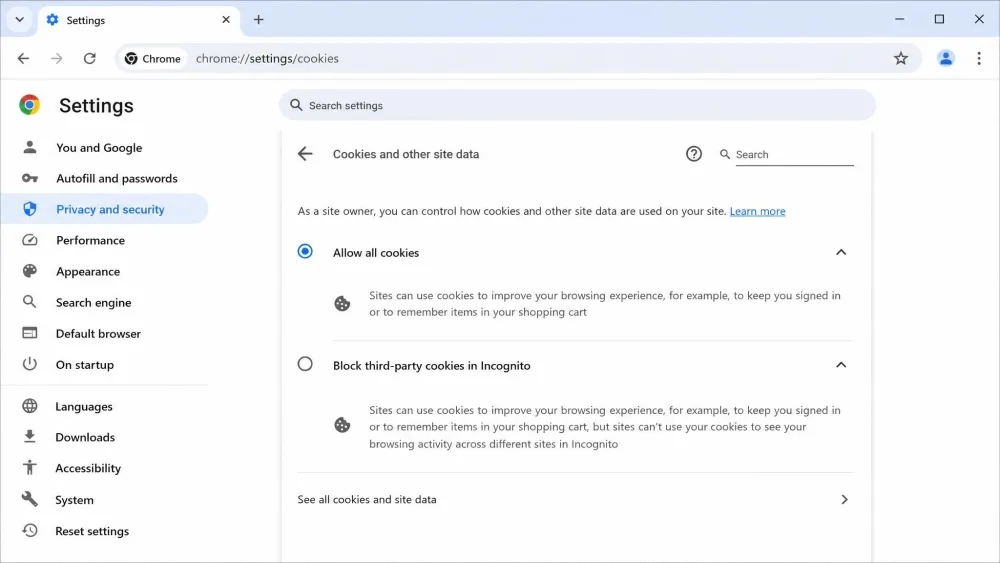Click the power icon for On startup
Screen dimensions: 1000x563
pyautogui.click(x=29, y=364)
